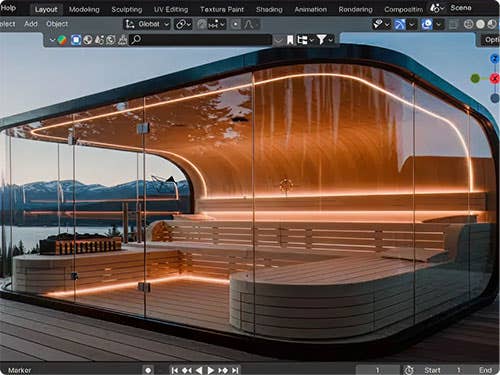The image size is (500, 375).
Task: Switch to the Sculpting workspace tab
Action: [x=127, y=10]
